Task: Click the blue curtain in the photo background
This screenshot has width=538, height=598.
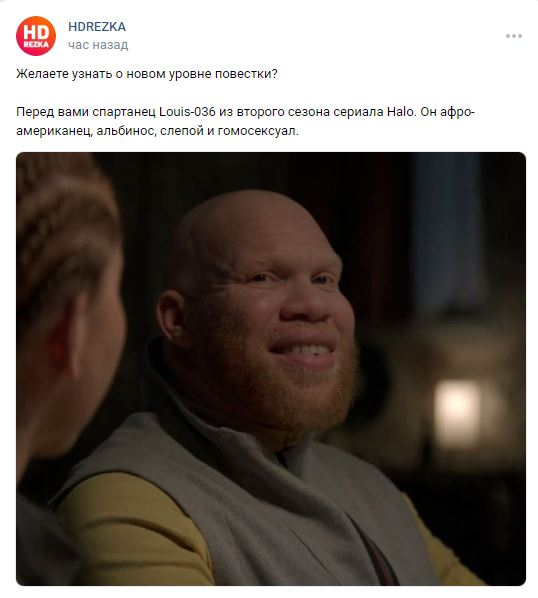Action: click(x=446, y=229)
